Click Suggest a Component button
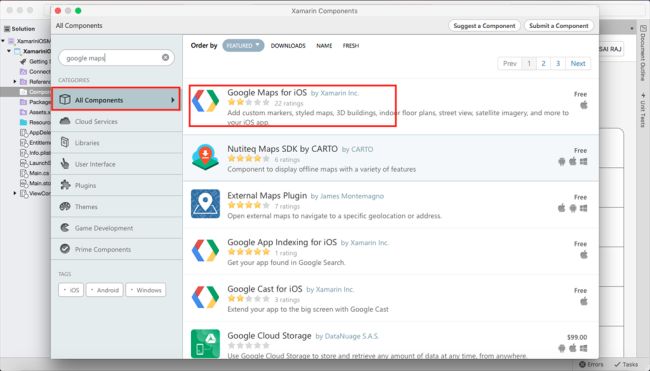The height and width of the screenshot is (371, 650). 484,26
